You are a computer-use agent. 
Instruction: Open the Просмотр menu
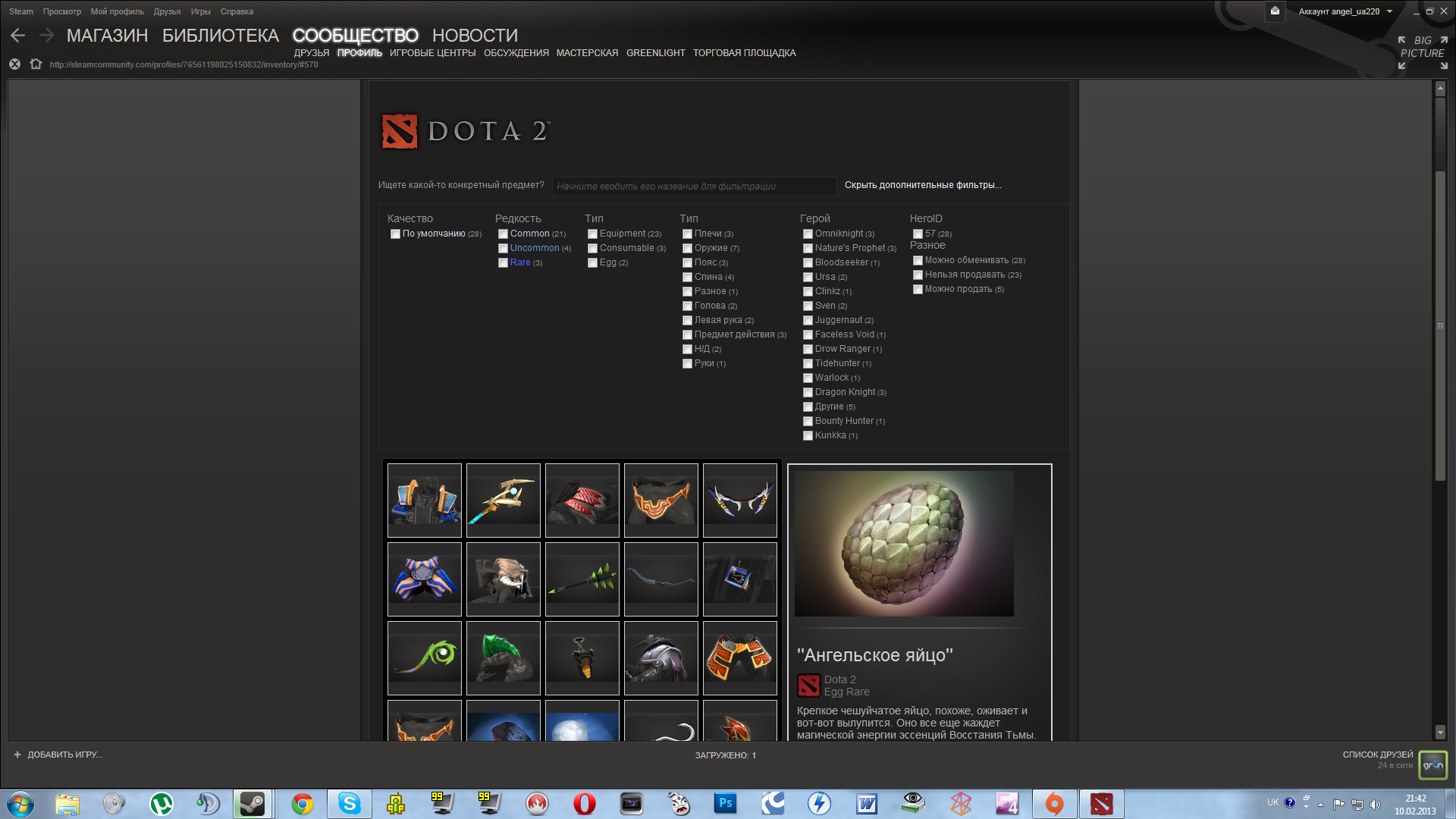point(62,11)
